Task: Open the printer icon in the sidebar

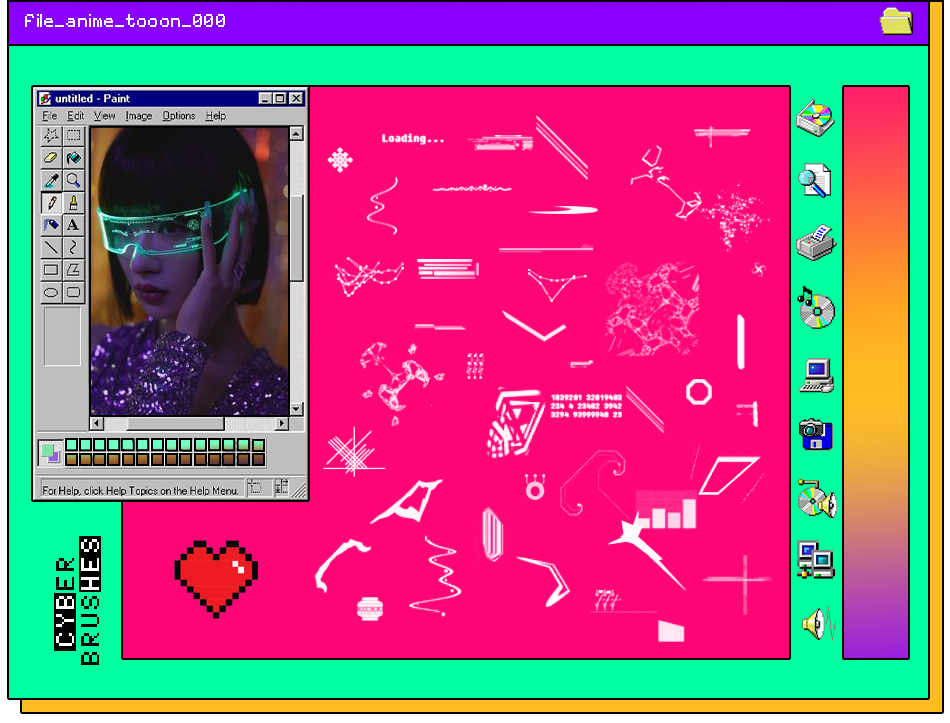Action: 816,243
